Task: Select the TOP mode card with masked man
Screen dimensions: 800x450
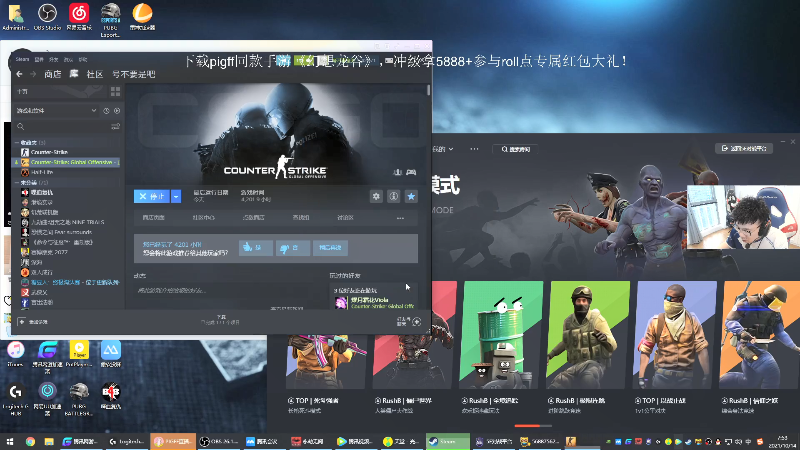Action: click(674, 335)
